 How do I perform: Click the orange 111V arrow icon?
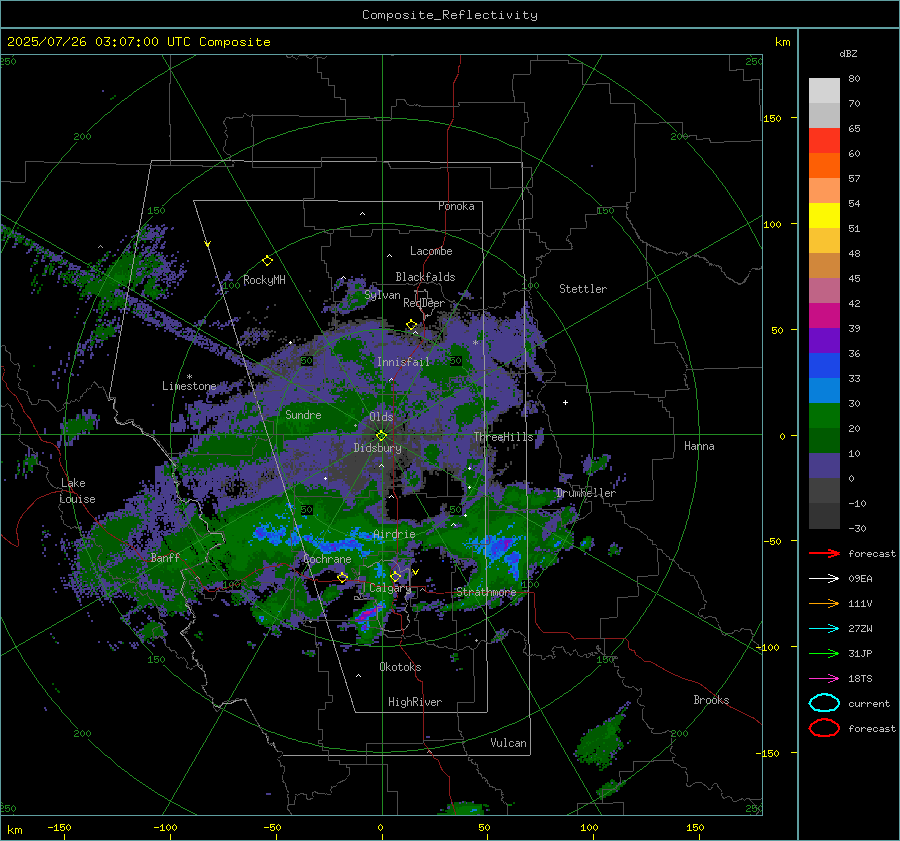824,603
